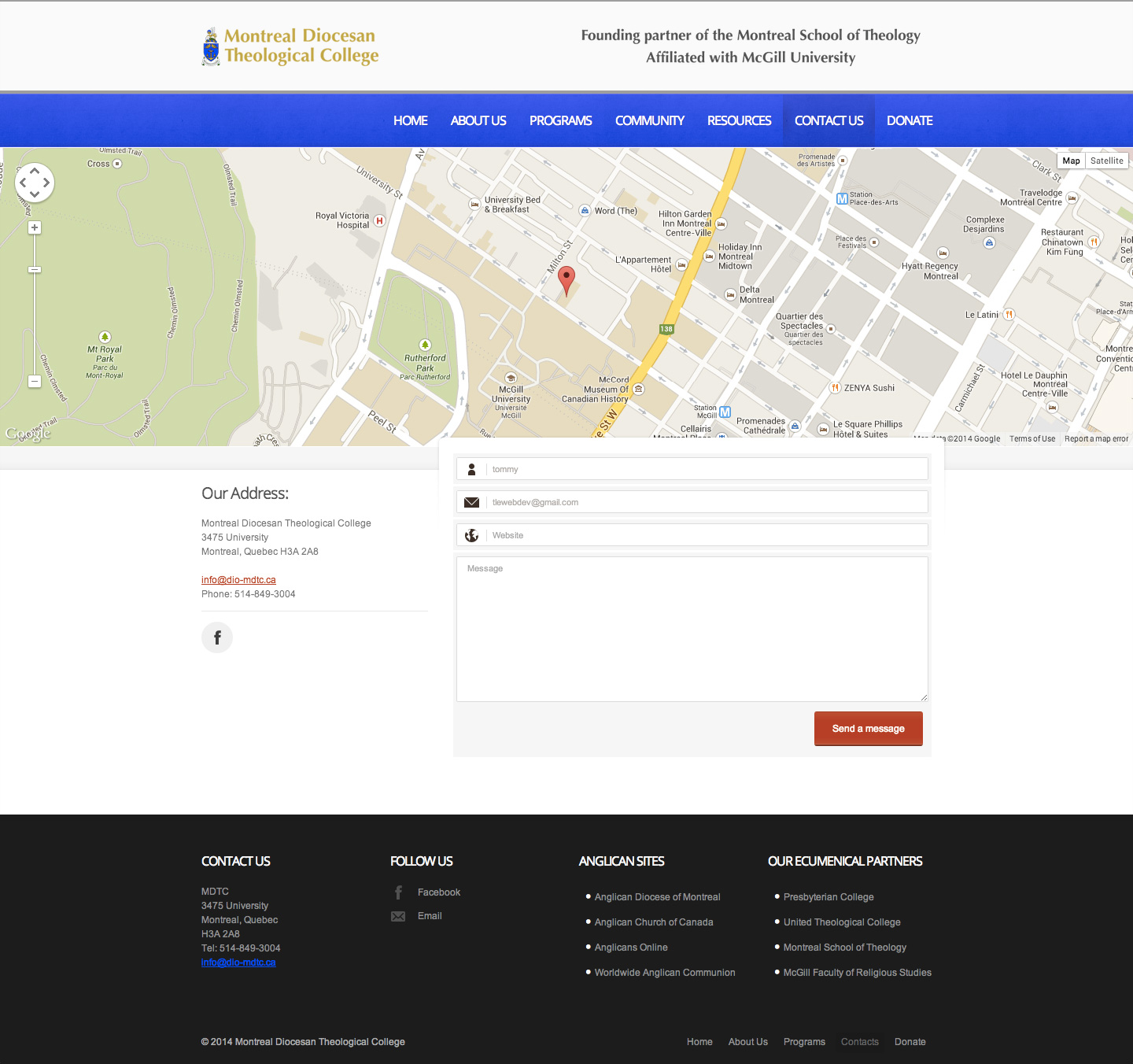Screen dimensions: 1133x1064
Task: Zoom out the map with minus button
Action: (35, 381)
